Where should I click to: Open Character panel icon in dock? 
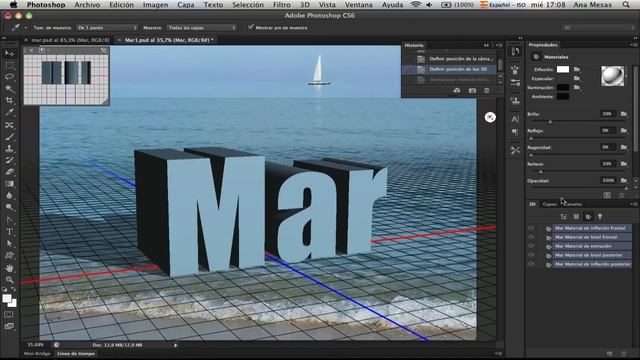[515, 119]
